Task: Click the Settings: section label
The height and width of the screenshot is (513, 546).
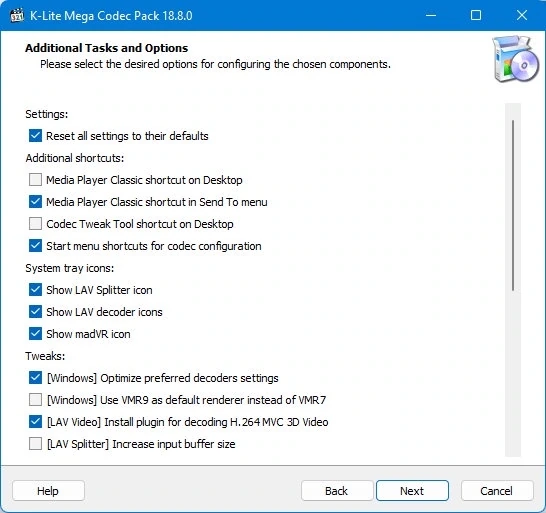Action: pos(47,114)
